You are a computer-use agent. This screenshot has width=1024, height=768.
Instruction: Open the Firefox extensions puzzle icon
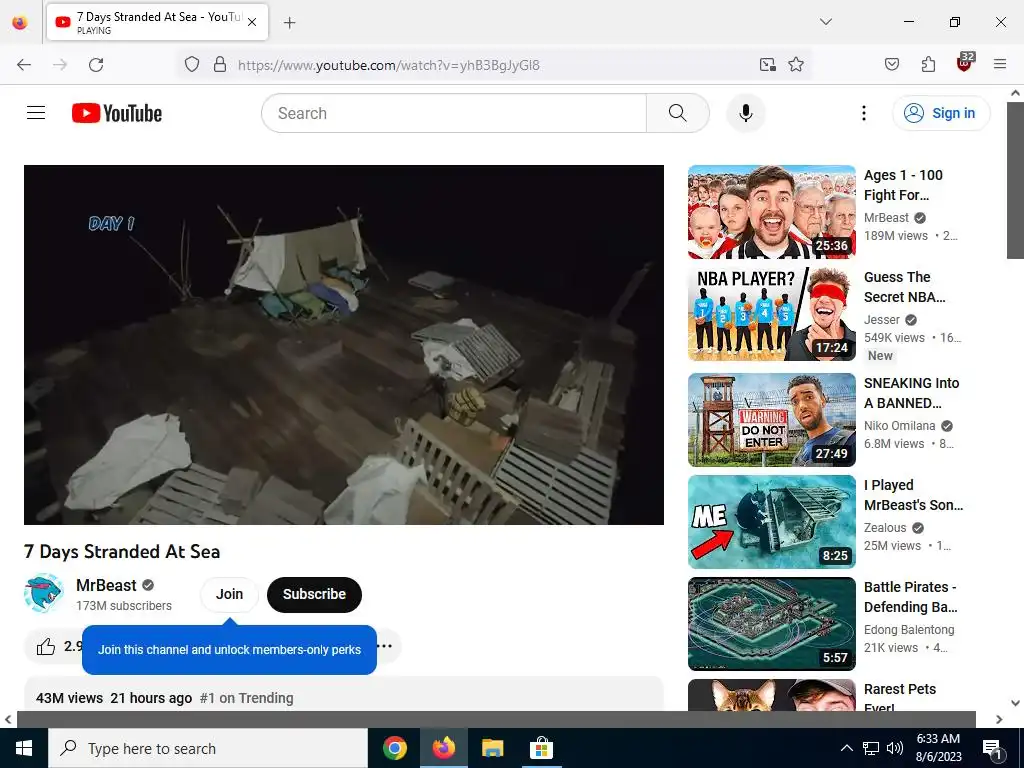coord(928,65)
